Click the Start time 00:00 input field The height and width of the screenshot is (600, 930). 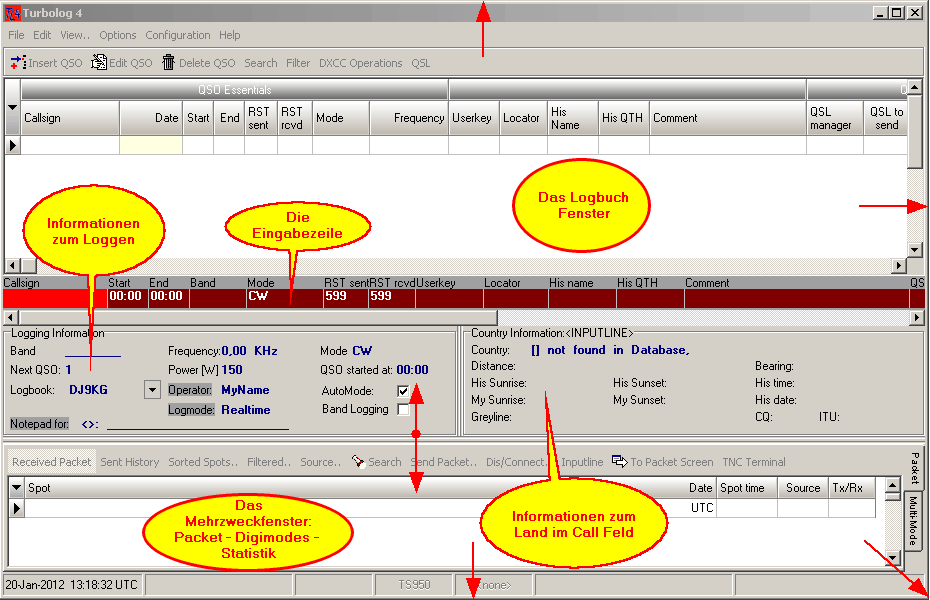128,298
